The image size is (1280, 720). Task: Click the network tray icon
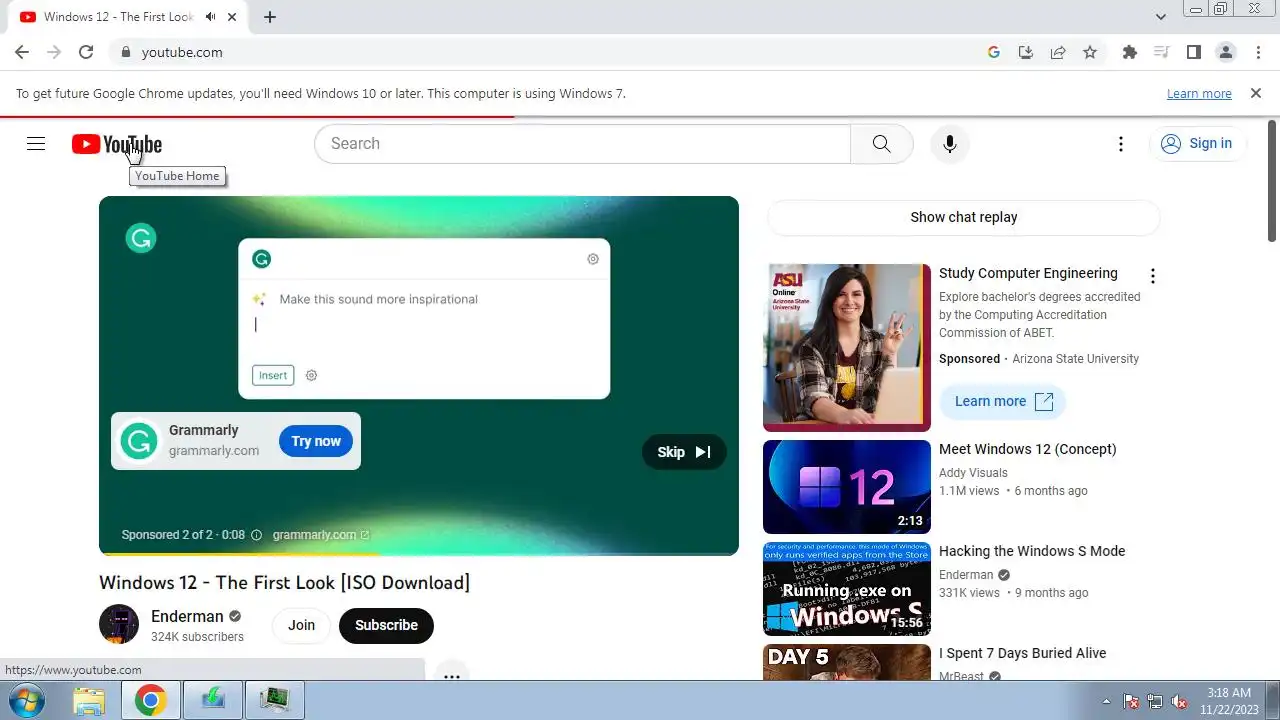(x=1155, y=701)
